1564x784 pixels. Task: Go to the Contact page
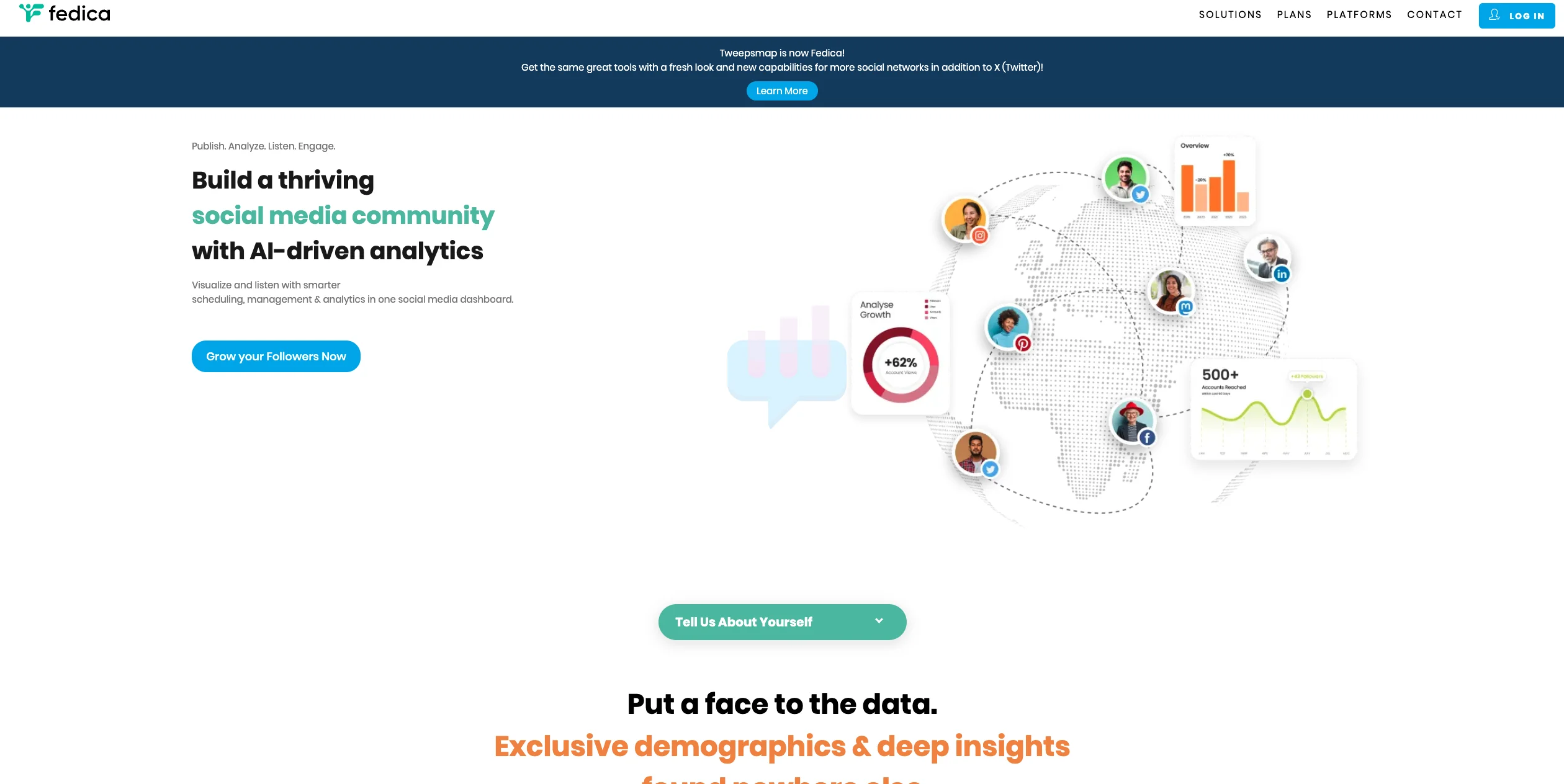tap(1434, 15)
